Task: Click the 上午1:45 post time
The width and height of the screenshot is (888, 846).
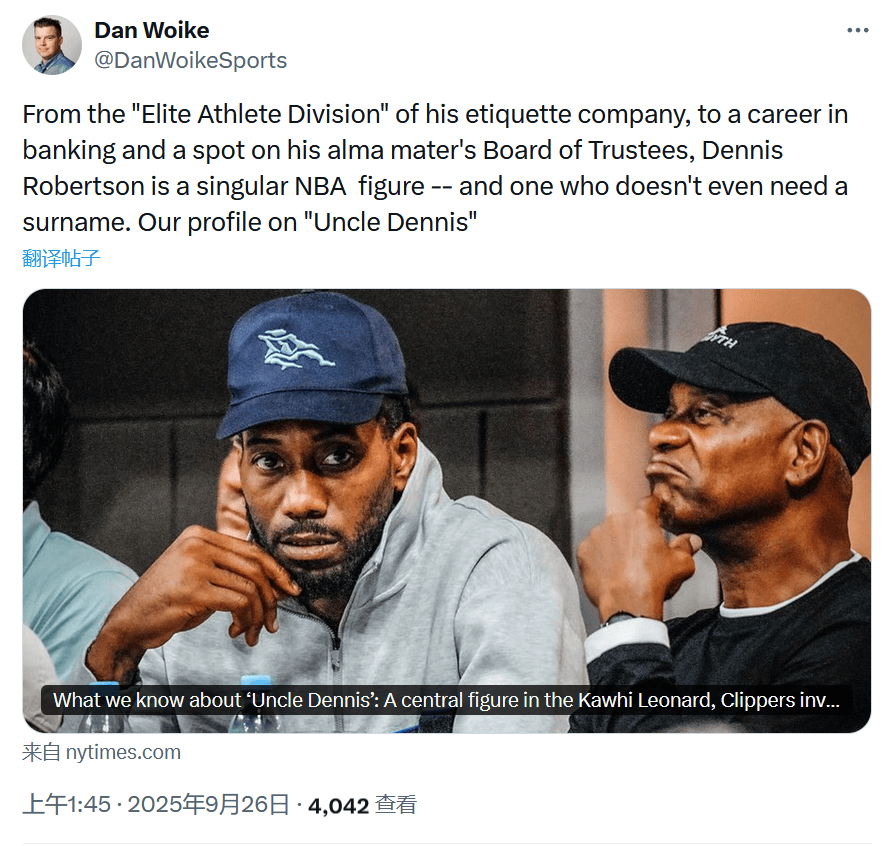Action: [x=66, y=805]
